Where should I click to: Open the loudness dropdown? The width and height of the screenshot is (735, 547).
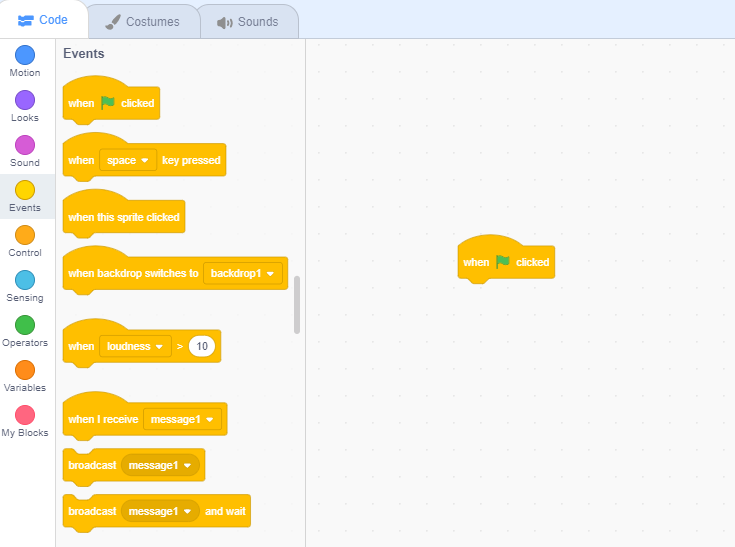coord(135,346)
